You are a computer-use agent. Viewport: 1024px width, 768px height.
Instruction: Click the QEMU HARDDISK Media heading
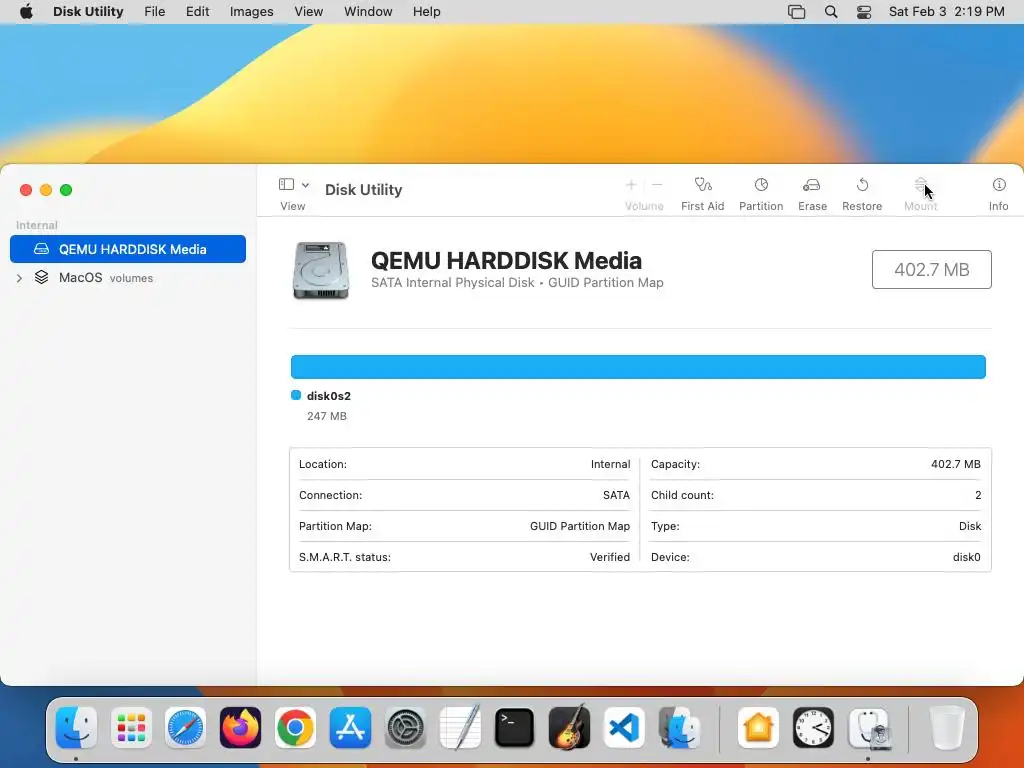coord(506,261)
